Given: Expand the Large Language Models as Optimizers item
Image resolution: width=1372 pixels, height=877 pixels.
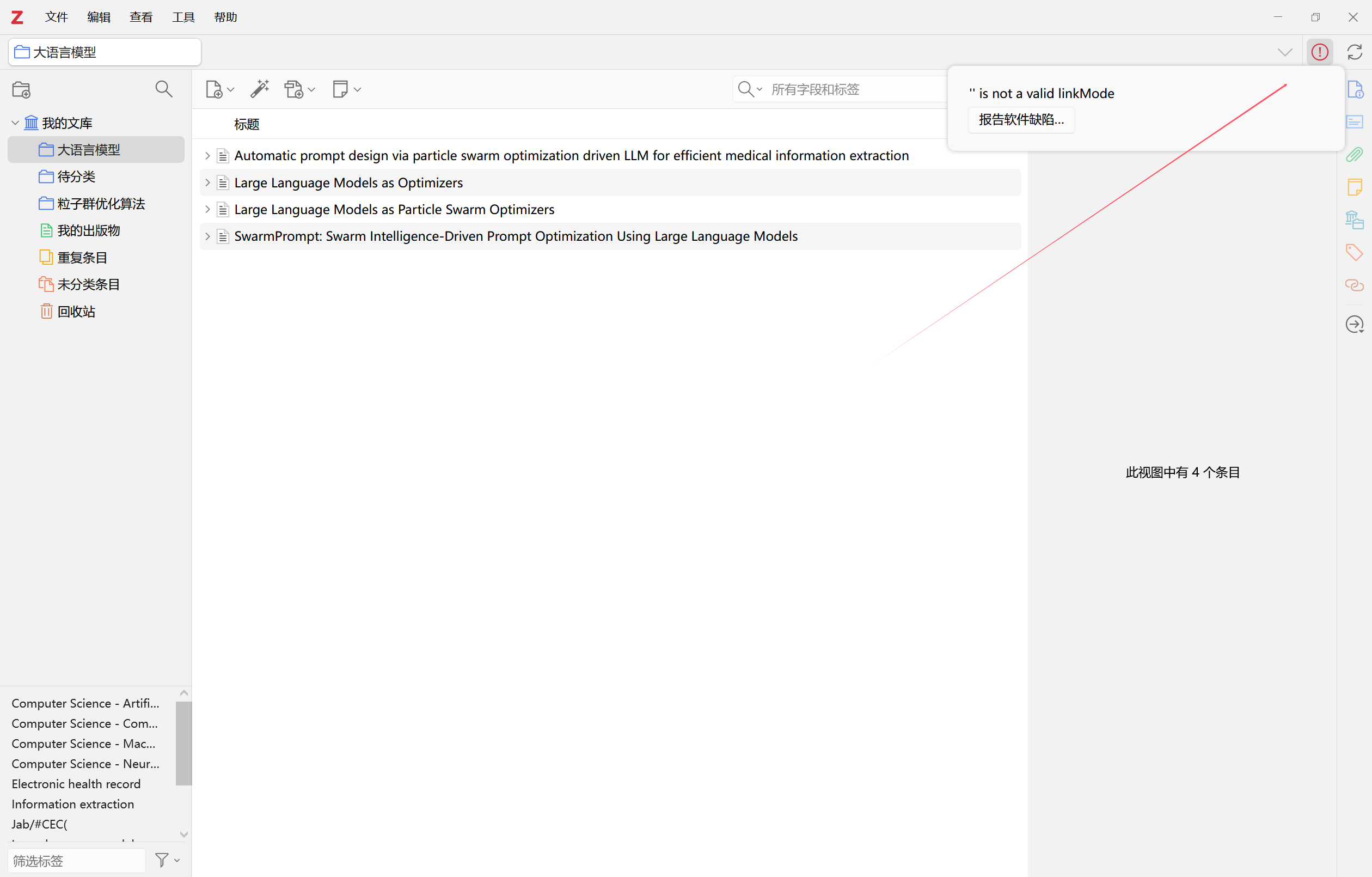Looking at the screenshot, I should 207,182.
